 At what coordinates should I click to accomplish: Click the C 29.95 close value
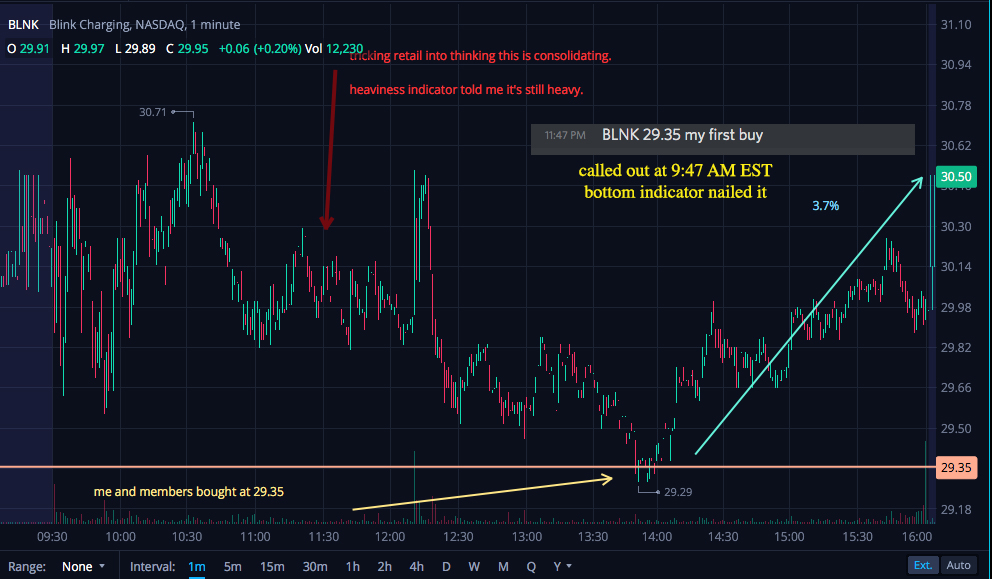click(187, 49)
